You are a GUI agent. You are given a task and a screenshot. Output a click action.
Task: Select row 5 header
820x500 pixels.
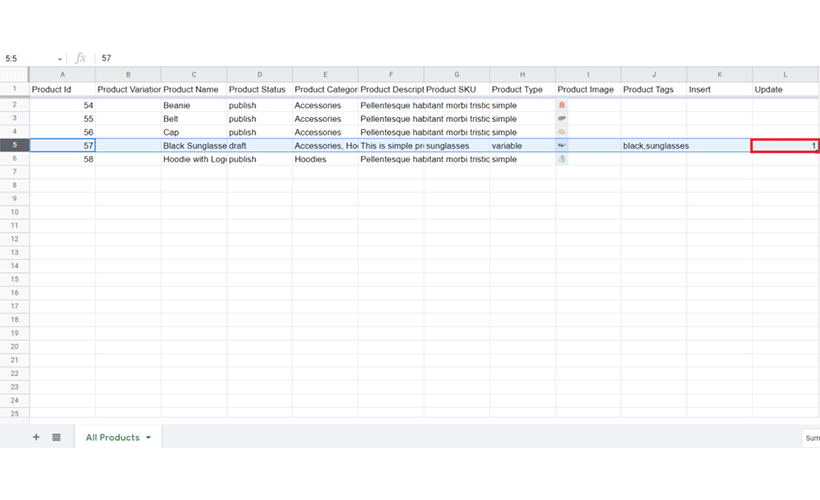coord(14,145)
